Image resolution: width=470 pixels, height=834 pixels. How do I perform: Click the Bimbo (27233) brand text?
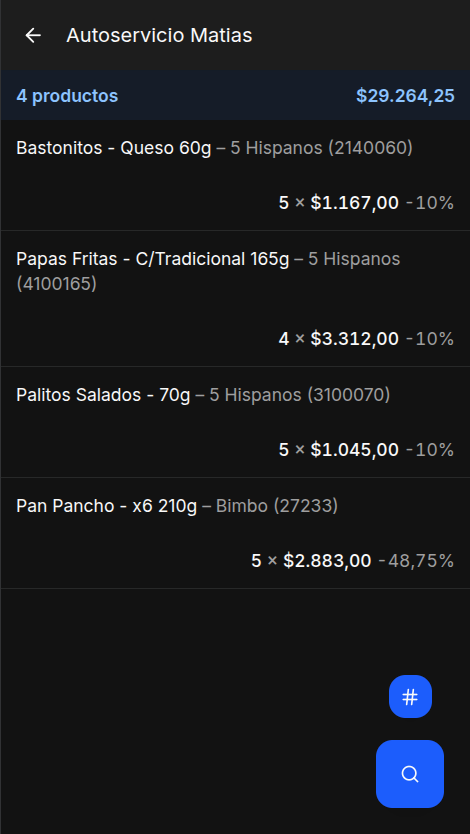[277, 506]
